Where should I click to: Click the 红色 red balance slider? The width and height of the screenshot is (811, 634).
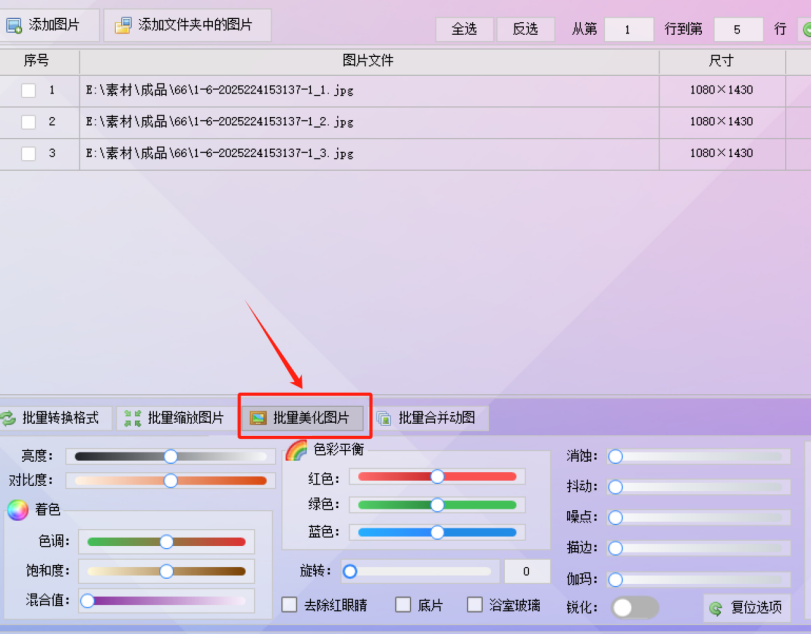(x=437, y=476)
